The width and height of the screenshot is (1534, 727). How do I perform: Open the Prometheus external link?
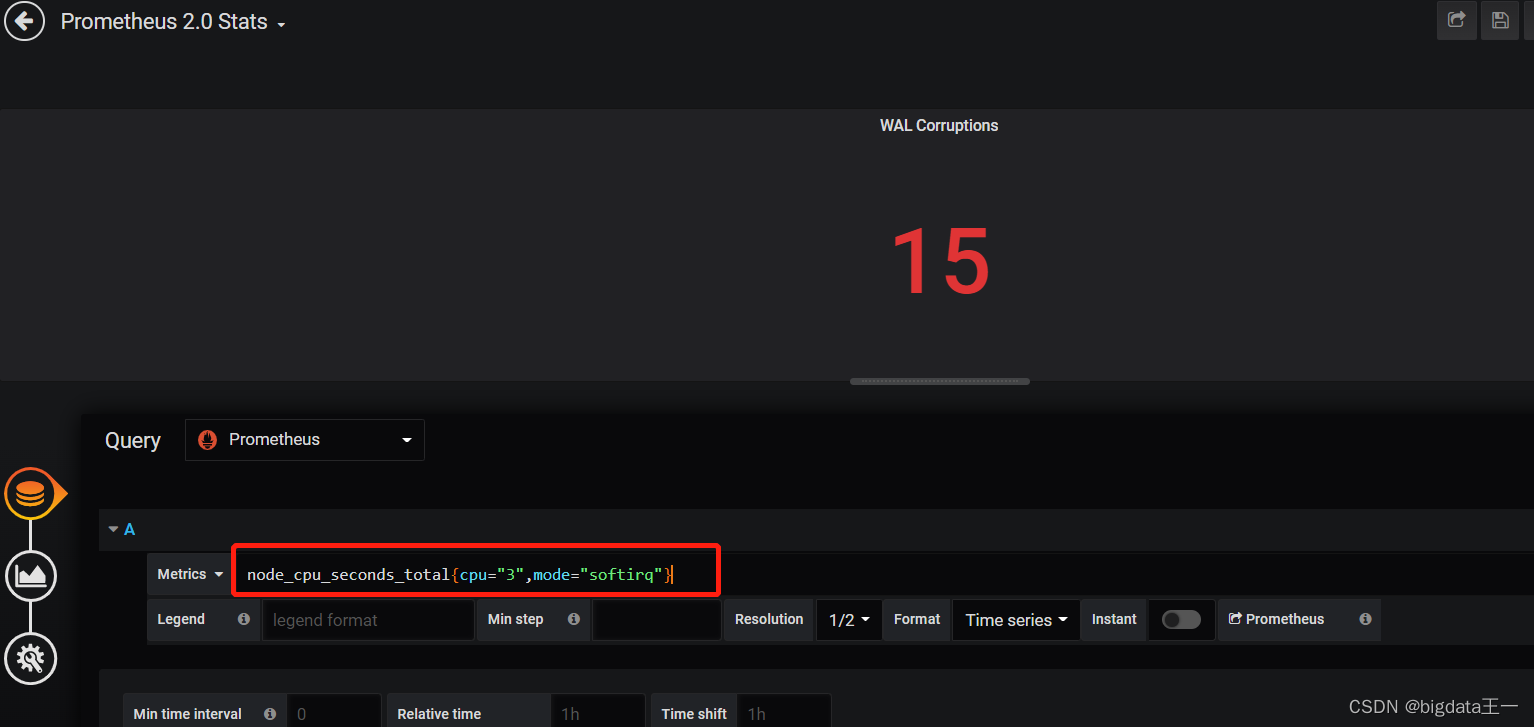1277,619
